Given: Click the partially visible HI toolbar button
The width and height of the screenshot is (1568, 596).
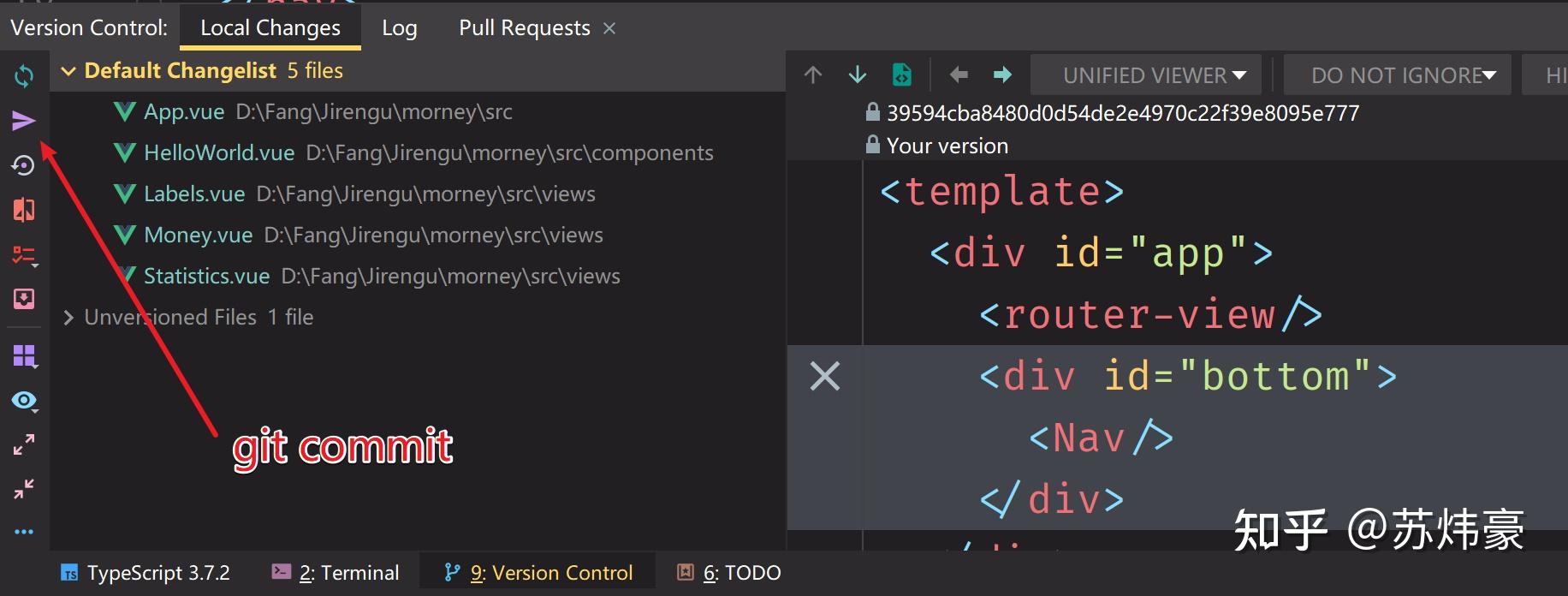Looking at the screenshot, I should (x=1546, y=75).
